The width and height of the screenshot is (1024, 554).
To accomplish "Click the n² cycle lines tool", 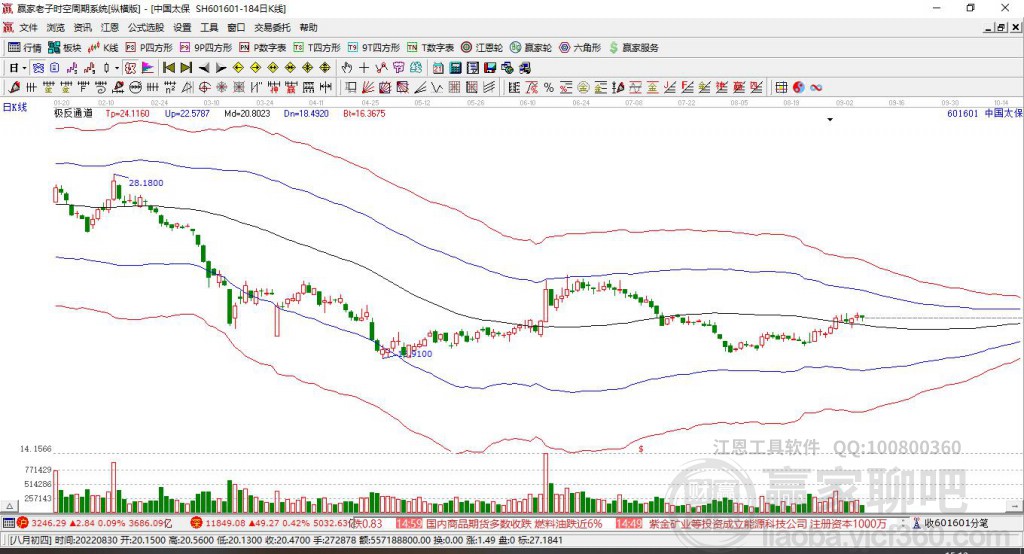I will pos(170,88).
